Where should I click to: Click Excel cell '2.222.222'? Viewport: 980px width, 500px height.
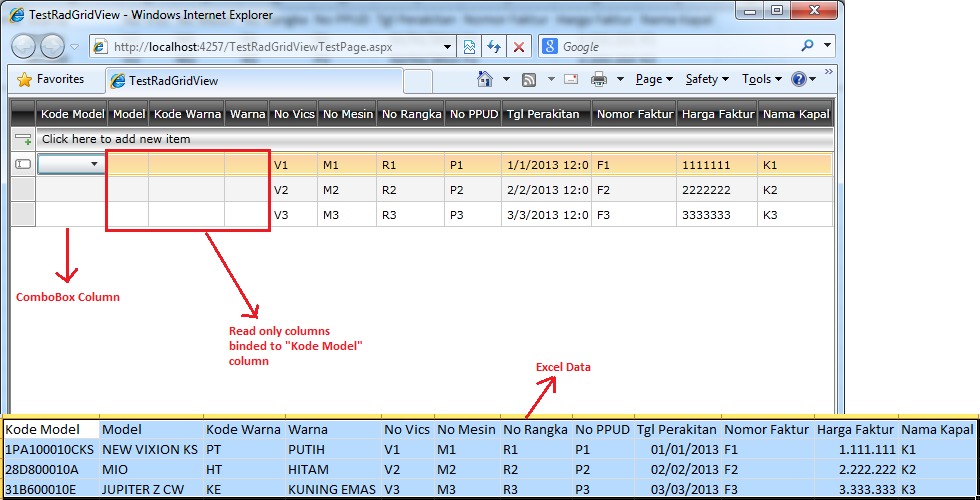tap(856, 469)
